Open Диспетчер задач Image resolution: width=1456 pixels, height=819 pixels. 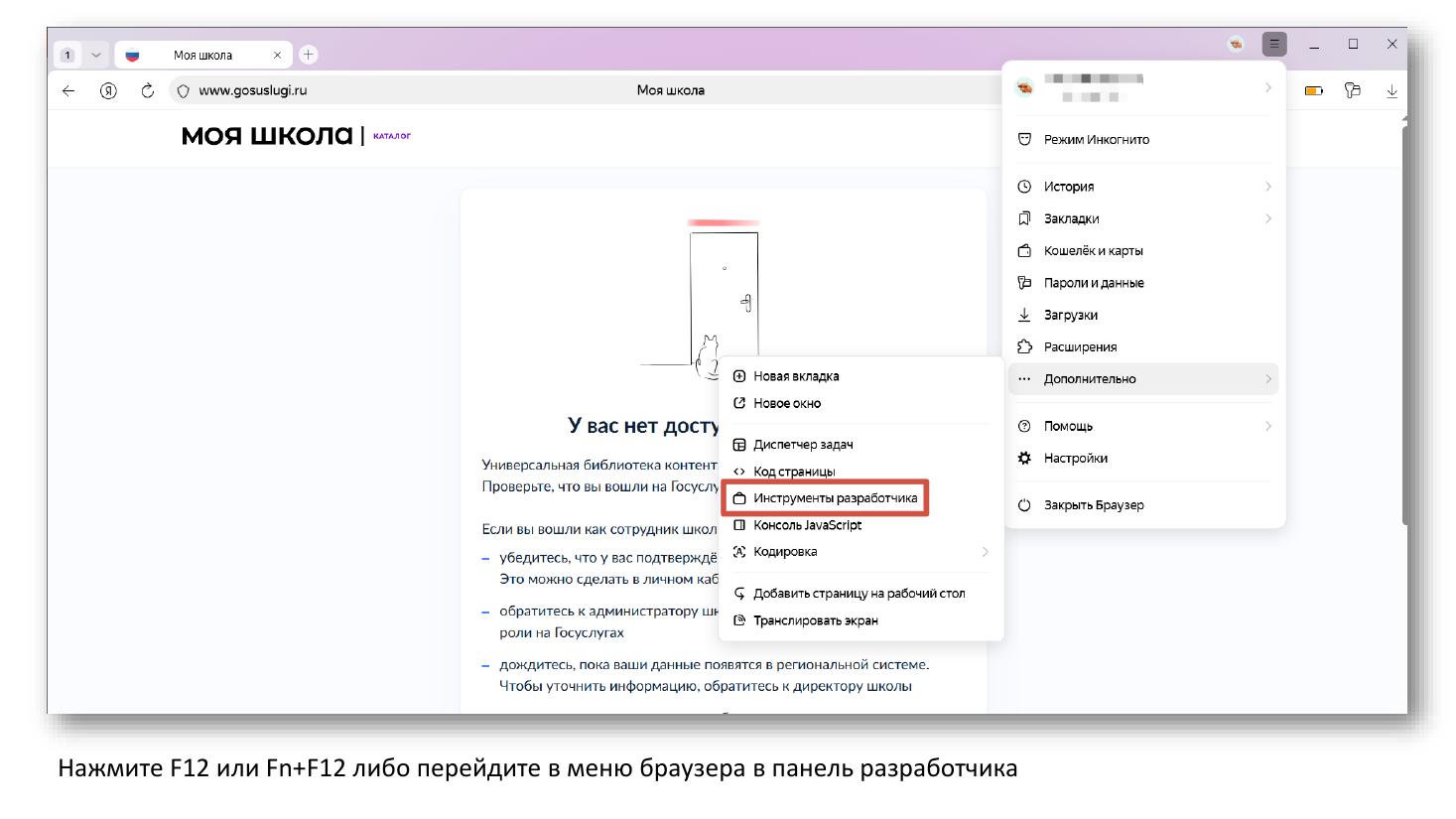click(860, 445)
